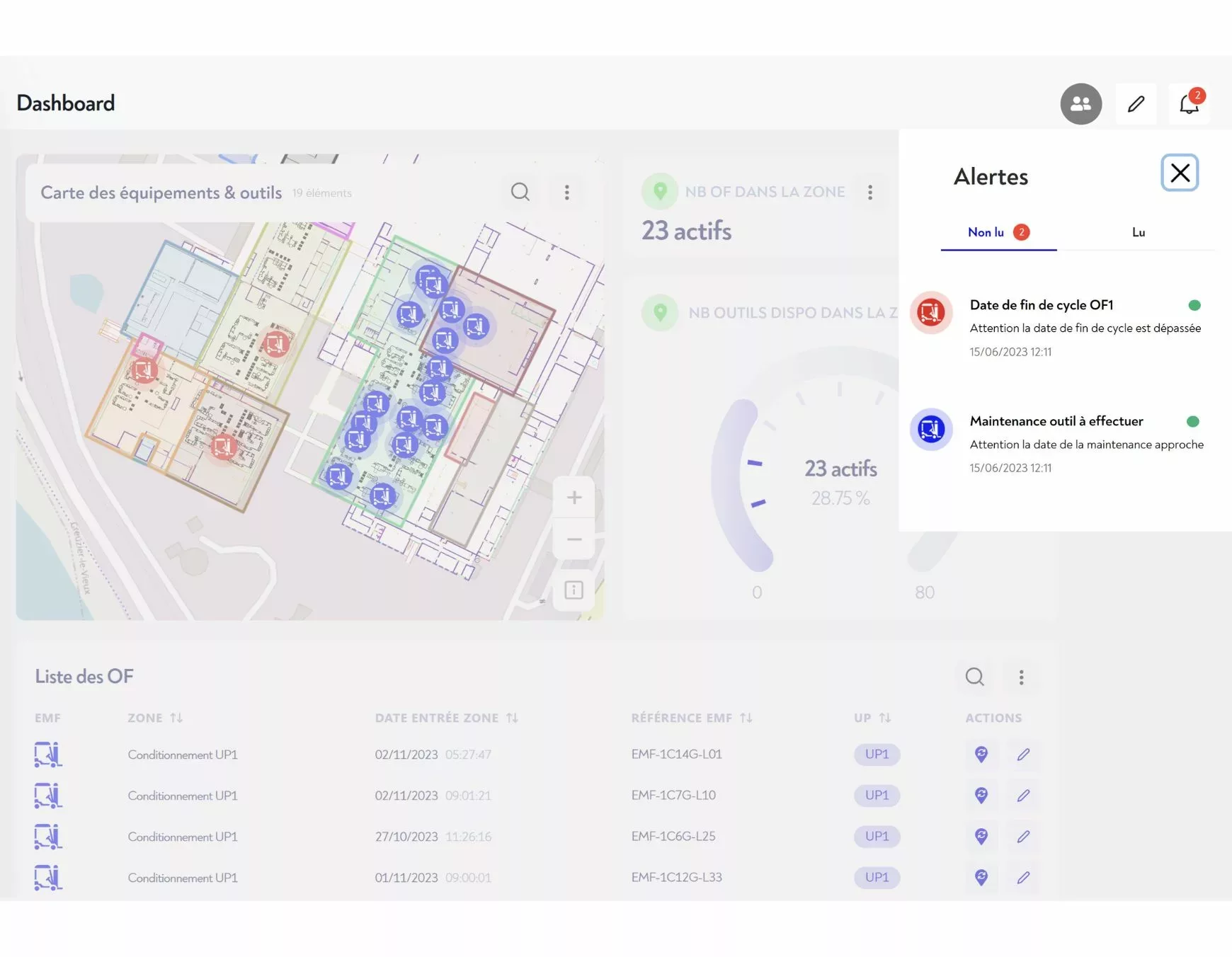Close the Alertes panel
Screen dimensions: 1232x957
(x=1180, y=173)
